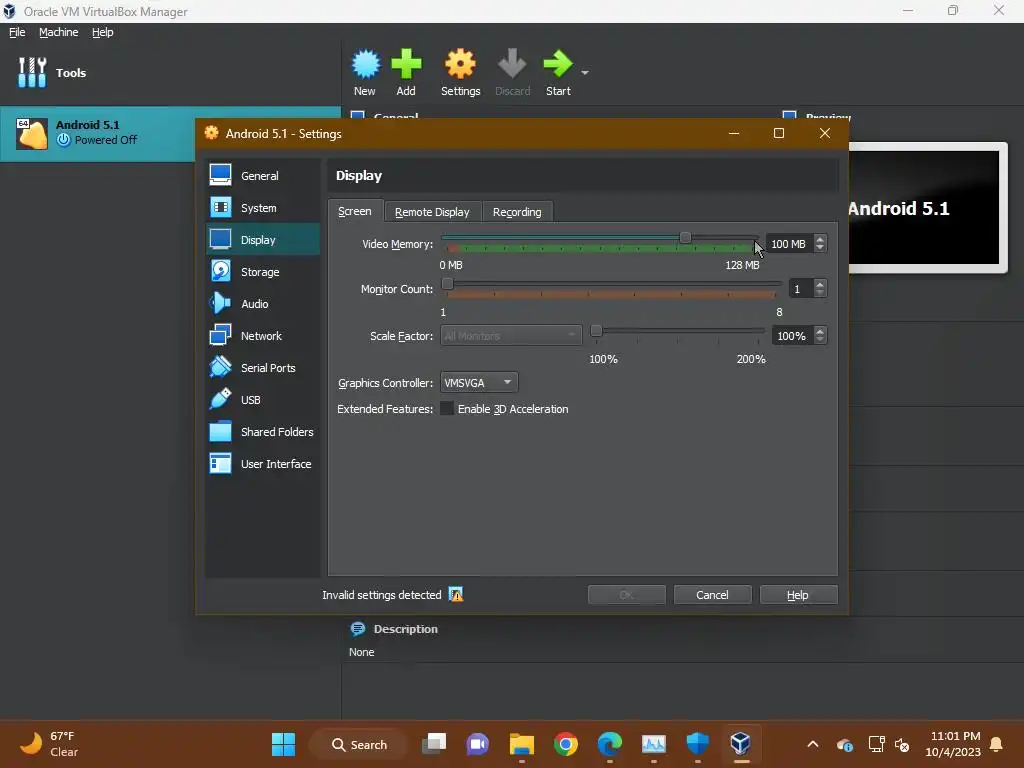Increase Scale Factor with spinner up arrow
Viewport: 1024px width, 768px height.
(x=820, y=331)
